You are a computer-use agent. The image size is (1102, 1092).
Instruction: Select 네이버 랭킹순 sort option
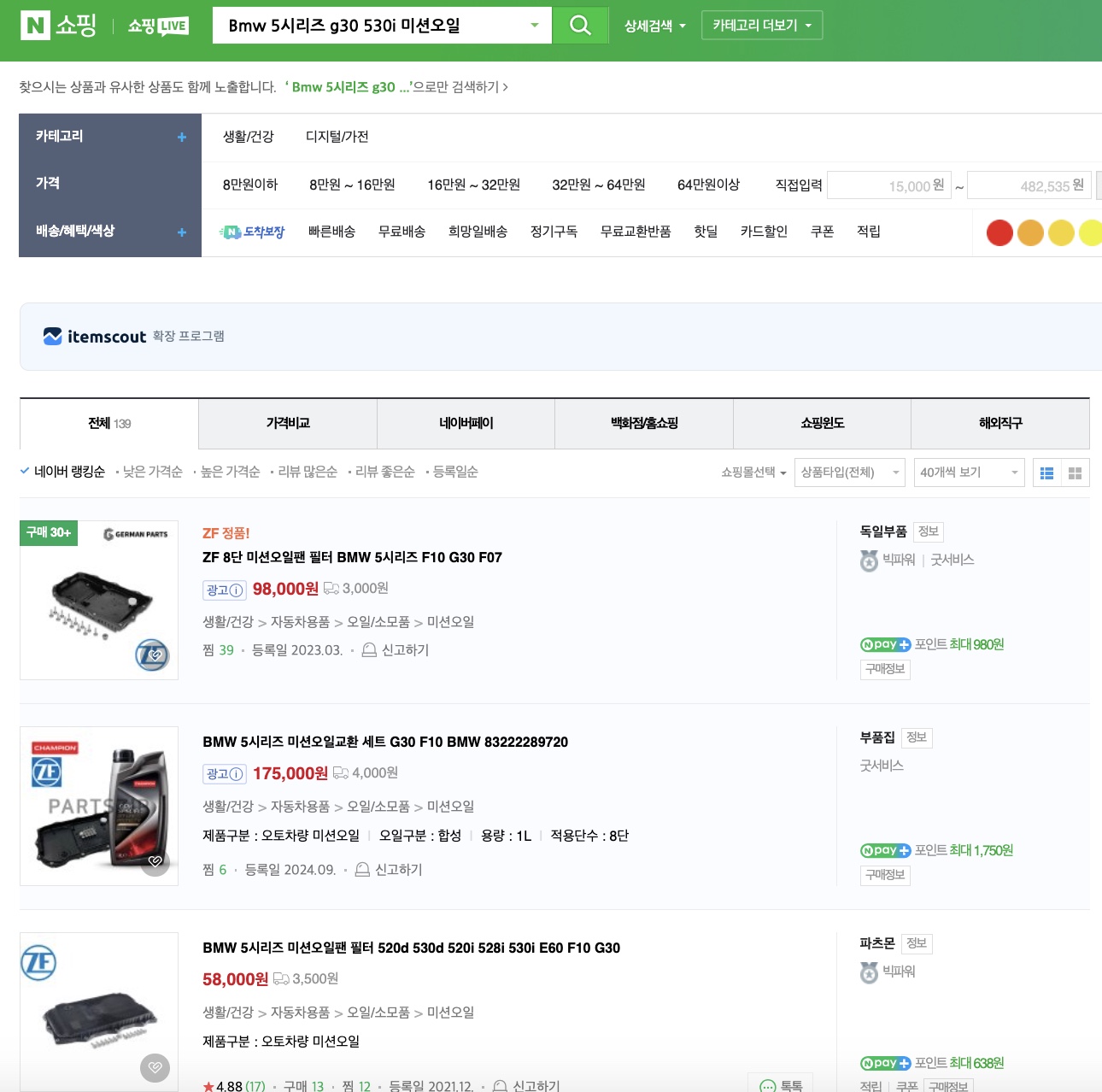coord(62,472)
